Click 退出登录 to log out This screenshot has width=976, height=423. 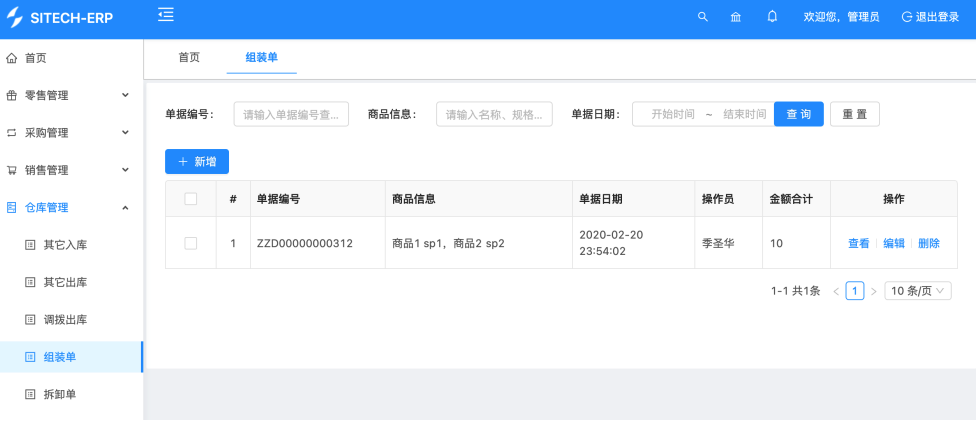coord(930,17)
